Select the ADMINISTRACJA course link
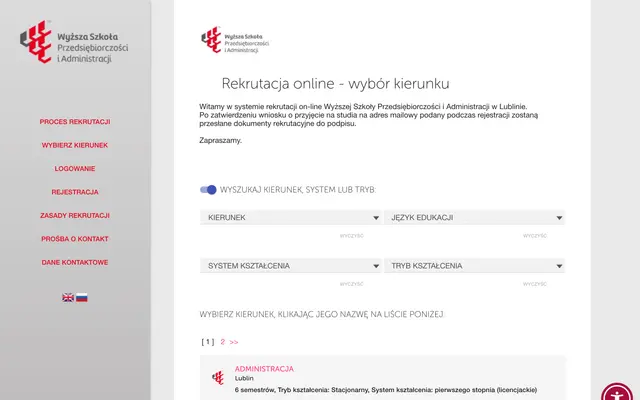Image resolution: width=640 pixels, height=400 pixels. [264, 369]
